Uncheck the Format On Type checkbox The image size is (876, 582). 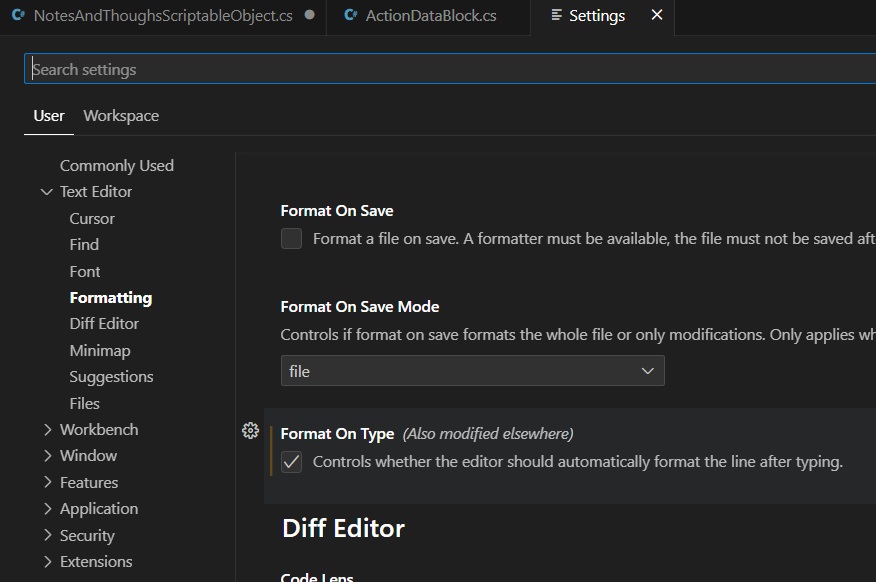[291, 462]
